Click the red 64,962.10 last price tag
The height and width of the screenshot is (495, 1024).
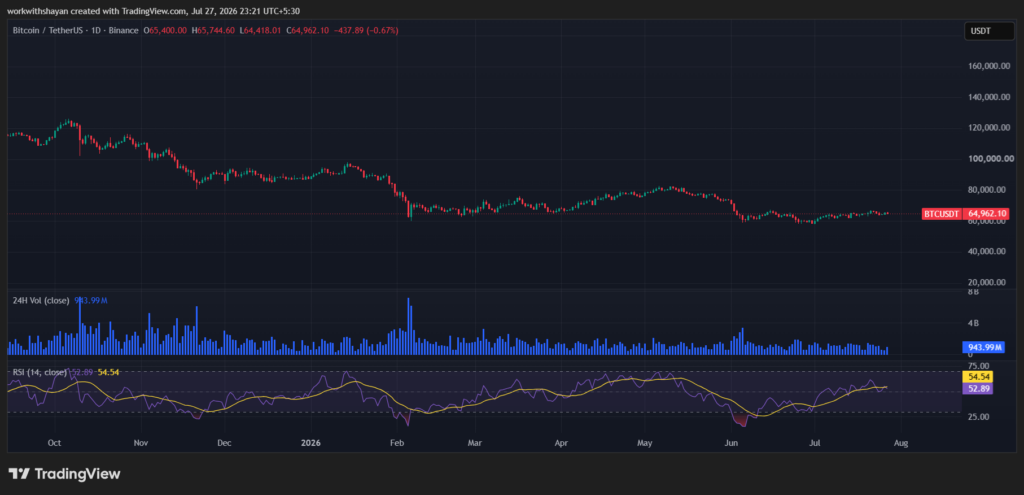pyautogui.click(x=987, y=214)
